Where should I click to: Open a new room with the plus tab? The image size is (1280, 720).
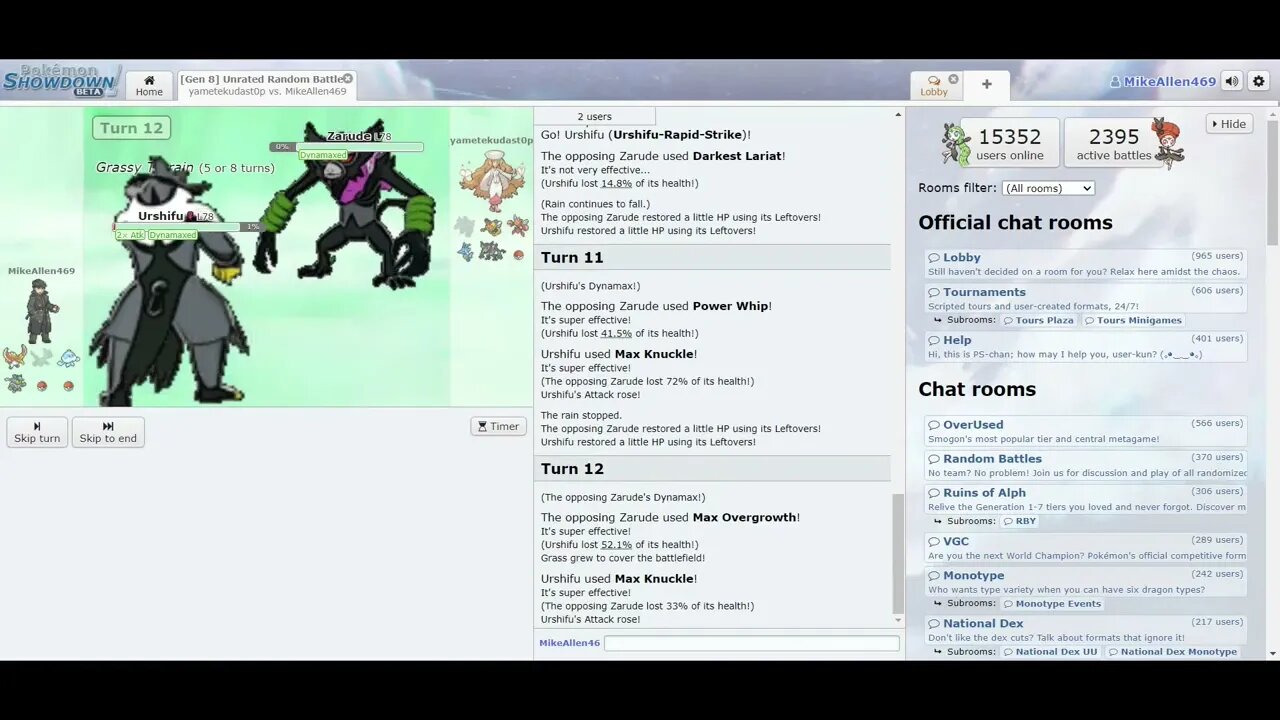click(986, 85)
